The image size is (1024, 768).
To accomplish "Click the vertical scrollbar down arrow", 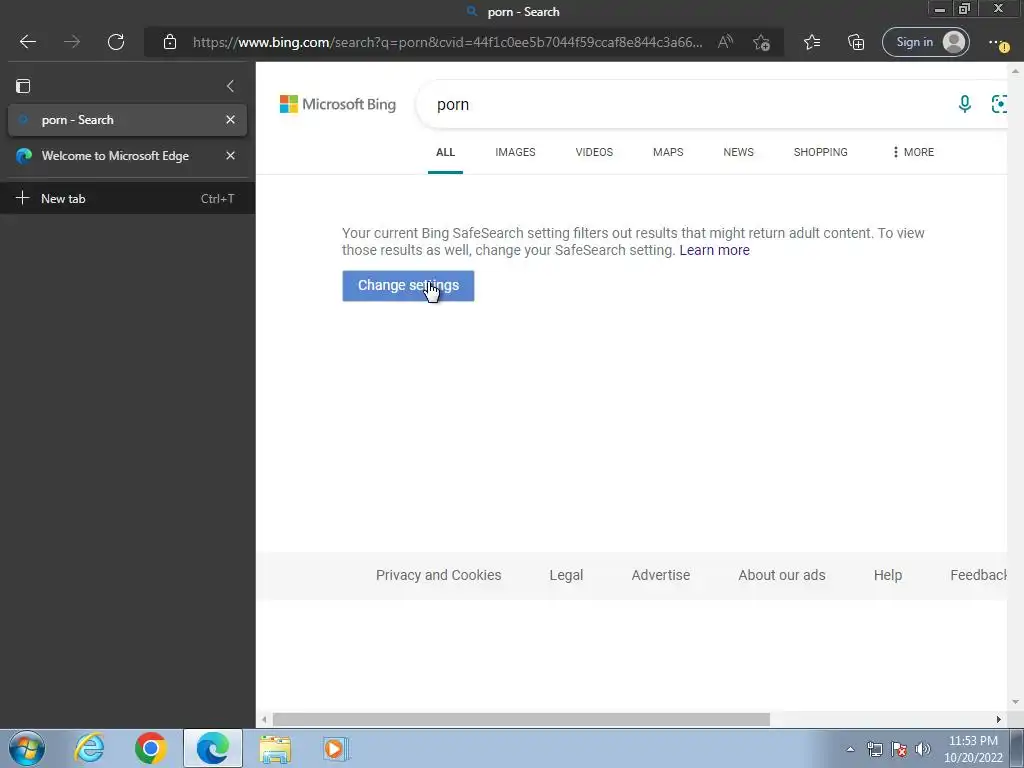I will pos(1015,702).
